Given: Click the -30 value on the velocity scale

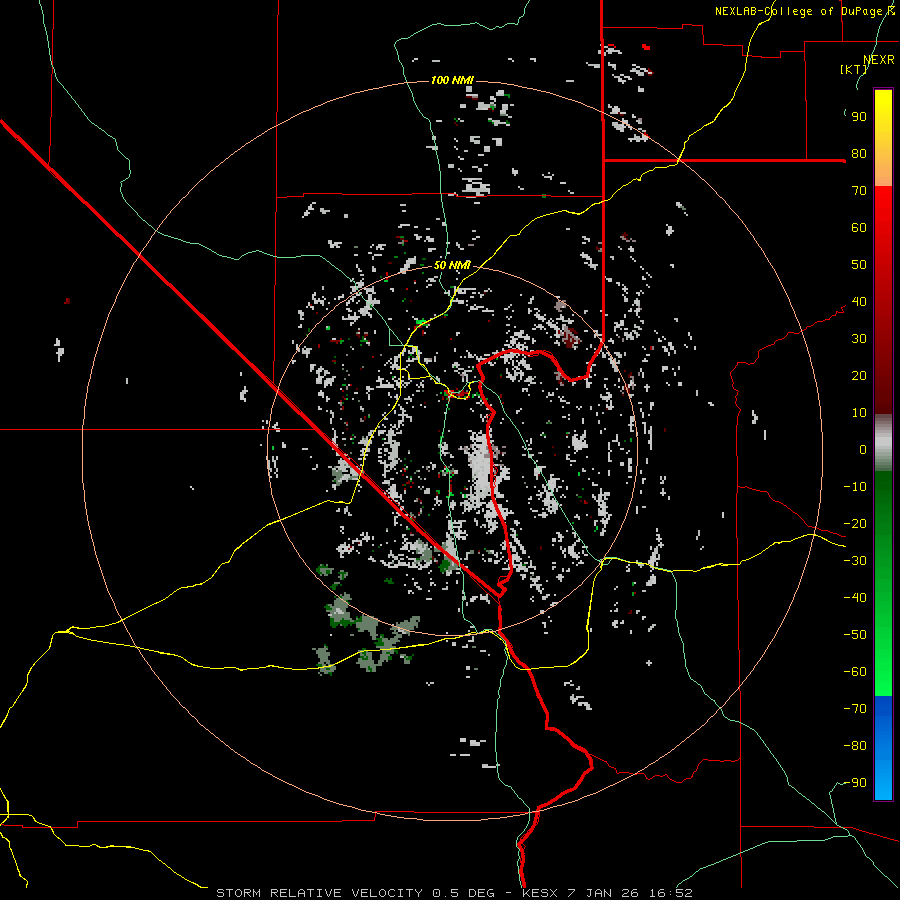Looking at the screenshot, I should [855, 561].
